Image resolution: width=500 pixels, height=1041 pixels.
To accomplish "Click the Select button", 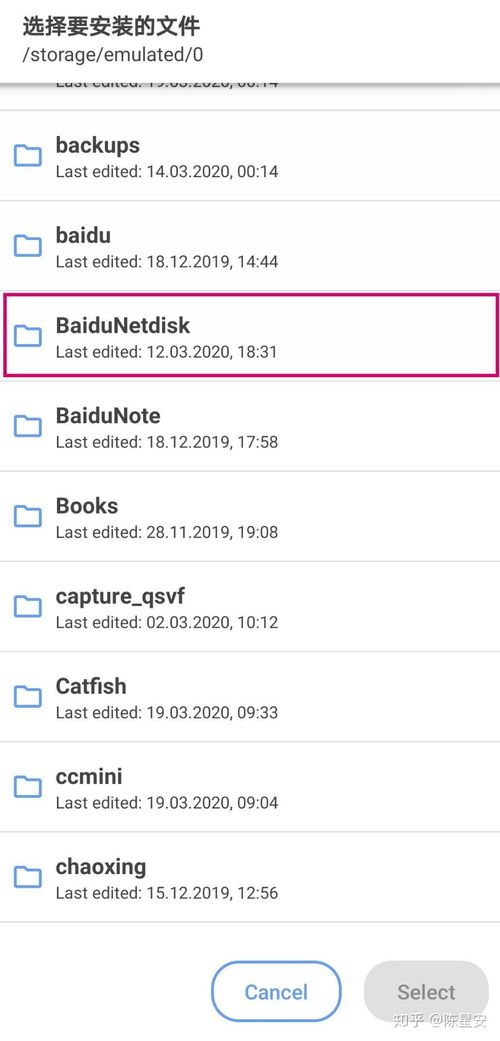I will tap(426, 992).
